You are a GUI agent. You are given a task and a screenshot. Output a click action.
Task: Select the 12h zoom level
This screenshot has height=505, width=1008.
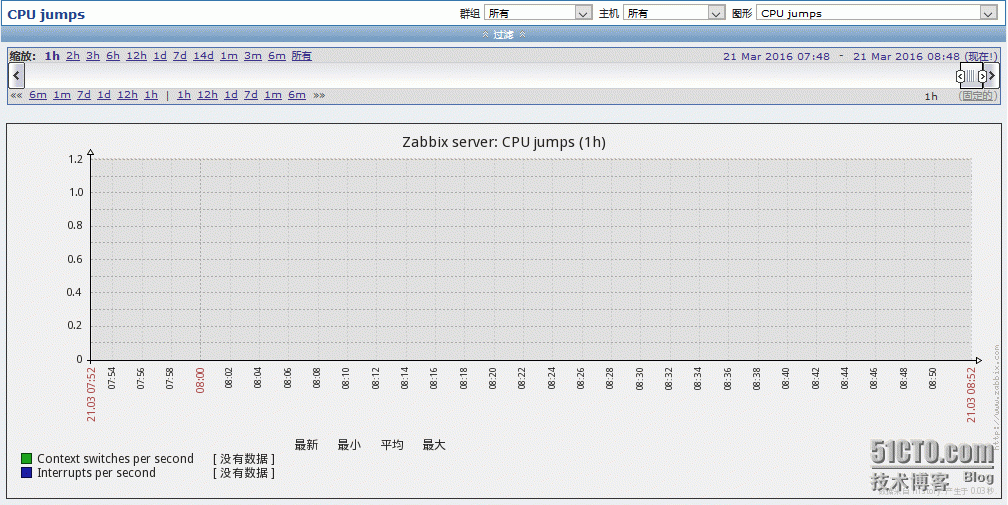pos(136,56)
